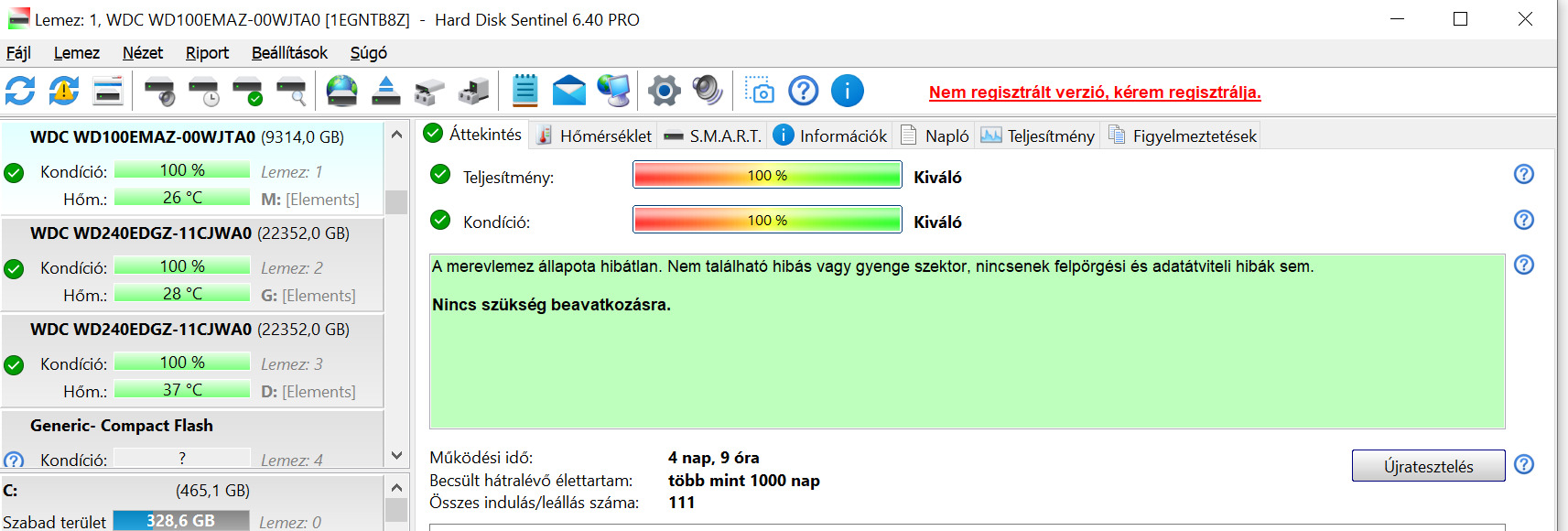Viewport: 1568px width, 531px height.
Task: Click the G: [Elements] drive label
Action: point(308,295)
